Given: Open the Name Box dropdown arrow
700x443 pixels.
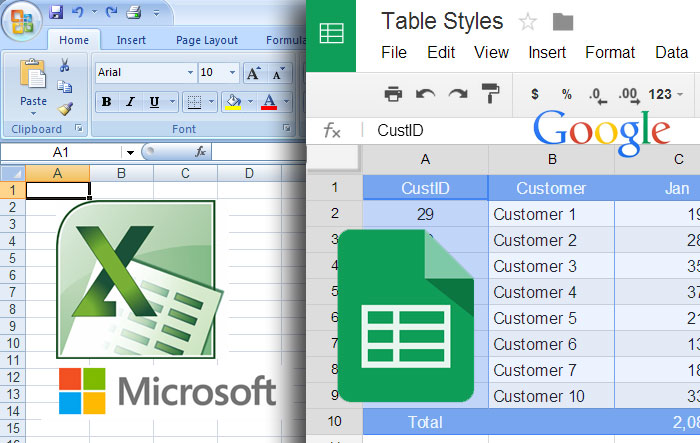Looking at the screenshot, I should [130, 153].
